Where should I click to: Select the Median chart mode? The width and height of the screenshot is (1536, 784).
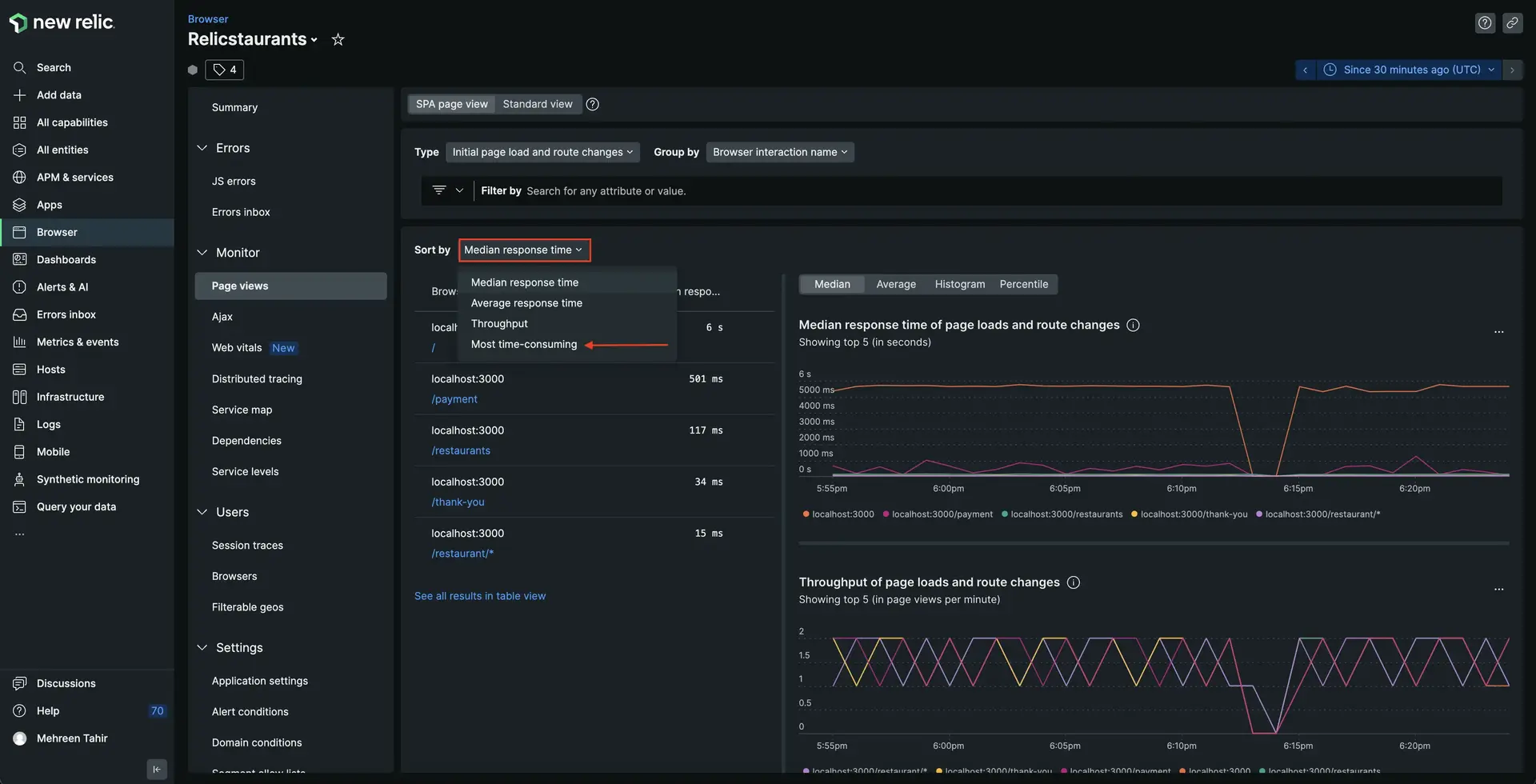coord(832,284)
